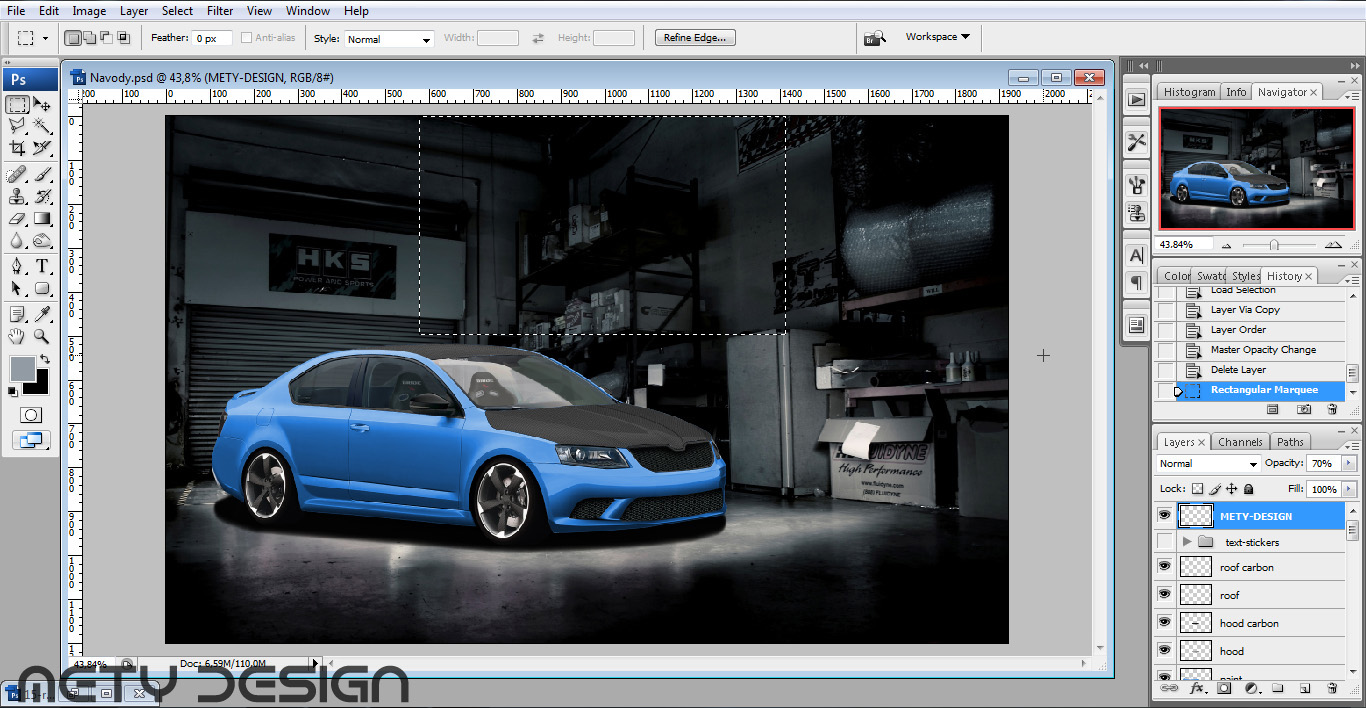The image size is (1366, 708).
Task: Open the Workspace dropdown
Action: [937, 37]
